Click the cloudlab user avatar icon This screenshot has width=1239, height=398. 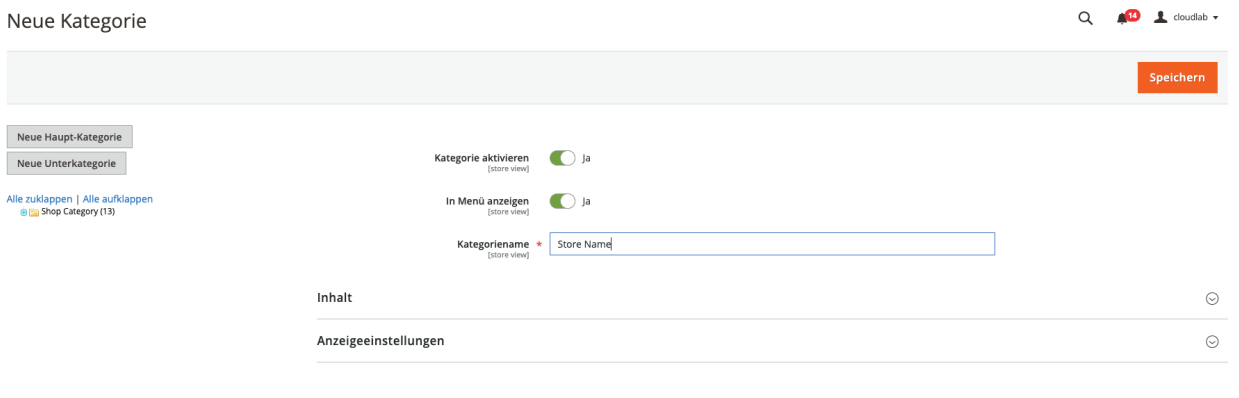pyautogui.click(x=1161, y=18)
